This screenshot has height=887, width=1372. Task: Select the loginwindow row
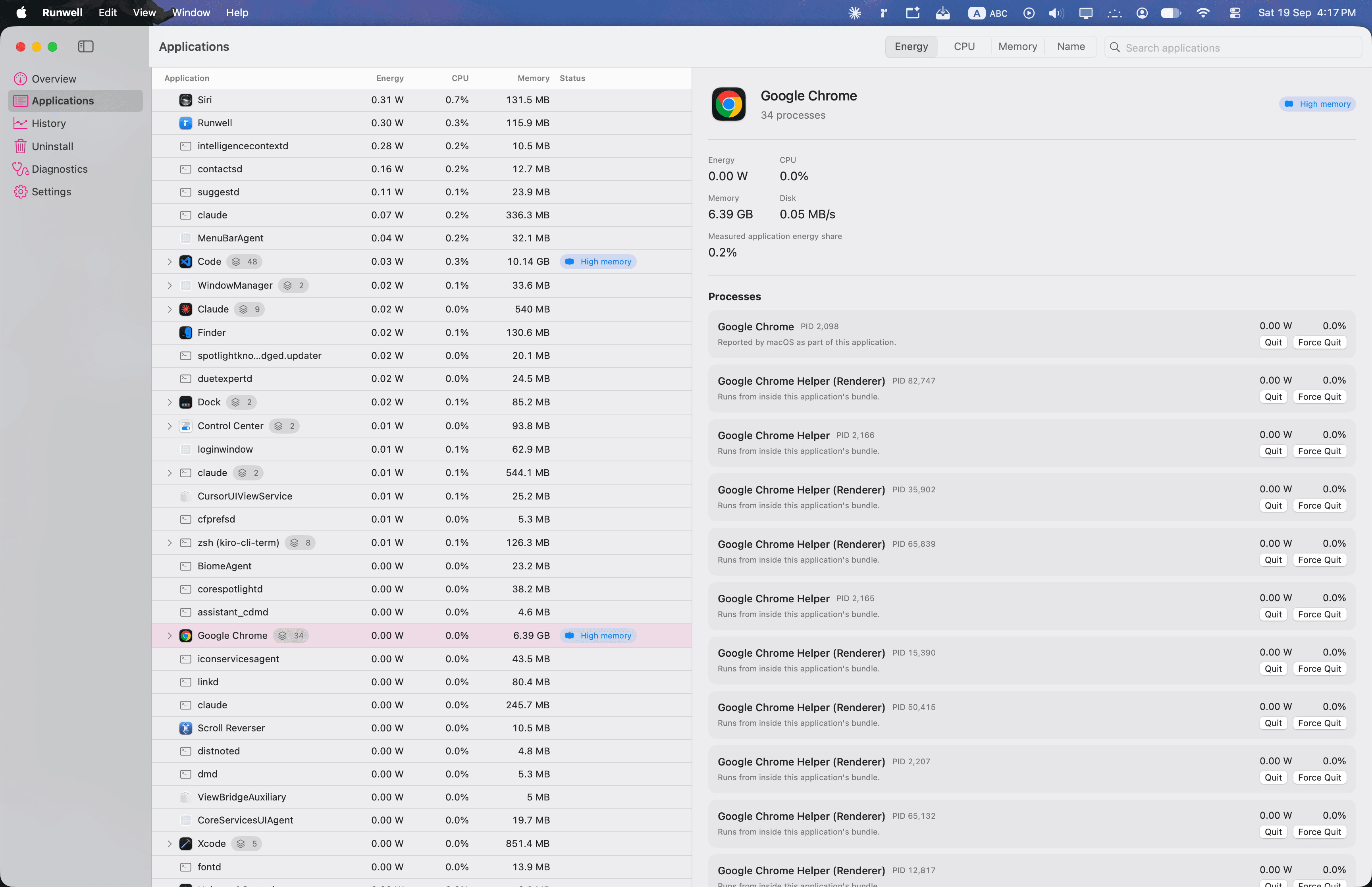422,449
